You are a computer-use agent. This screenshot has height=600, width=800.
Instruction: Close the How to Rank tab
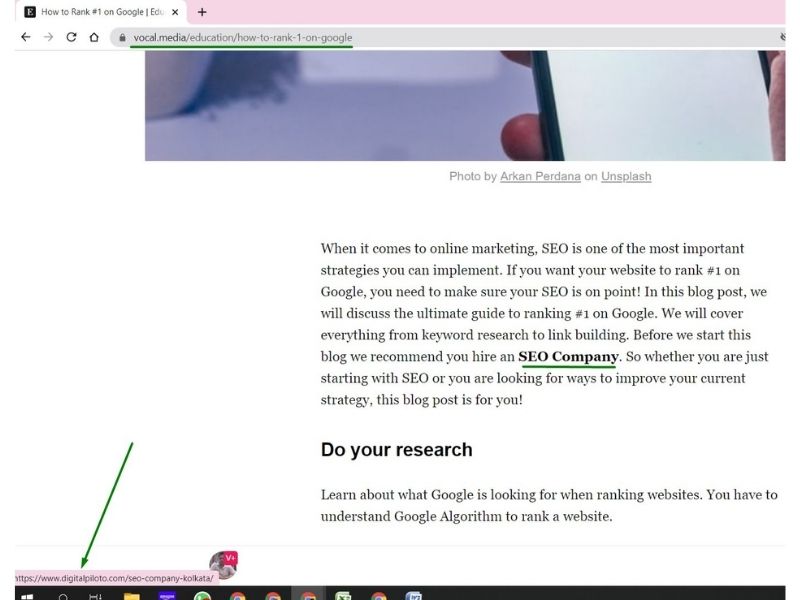[175, 12]
